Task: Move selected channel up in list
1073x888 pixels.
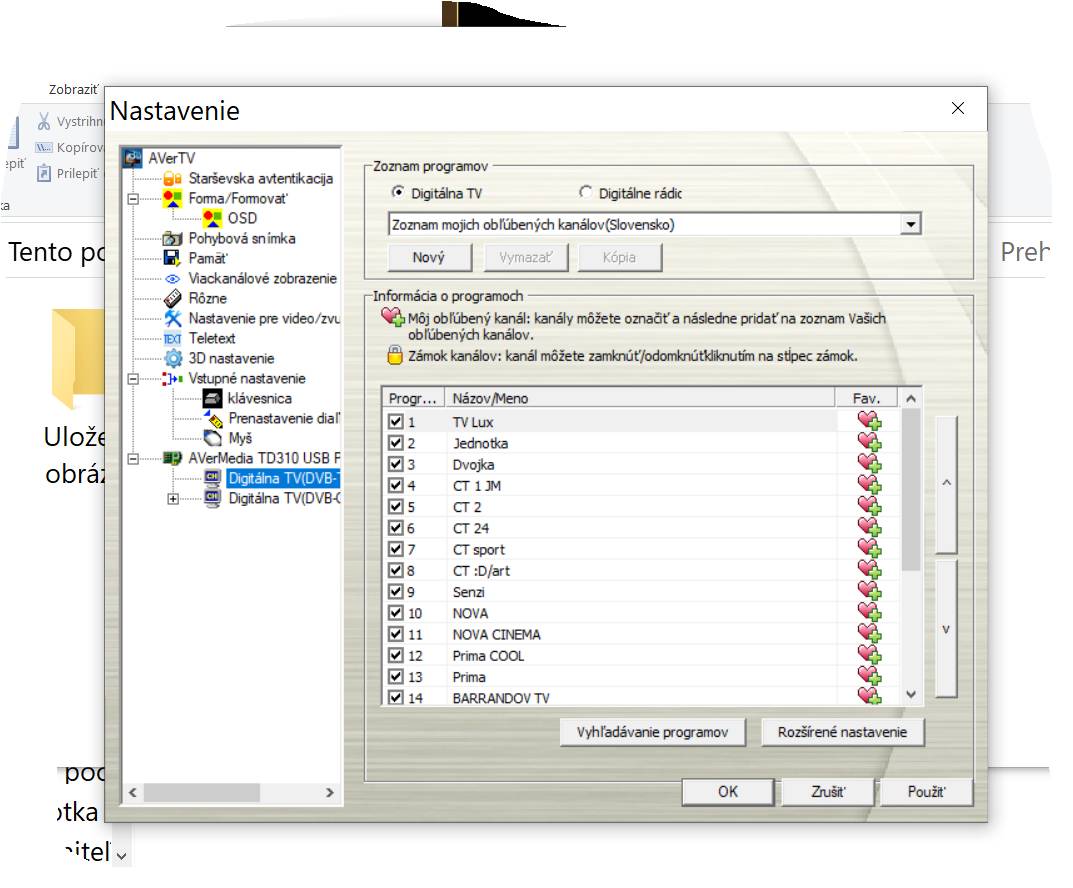Action: 946,484
